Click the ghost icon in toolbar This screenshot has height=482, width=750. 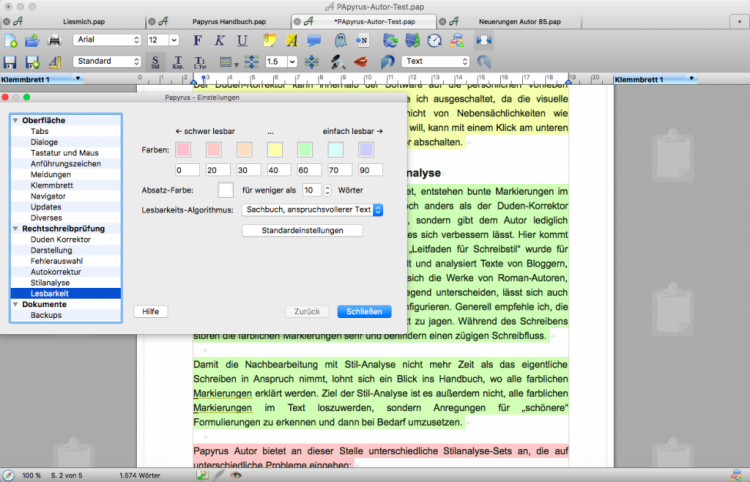(x=339, y=41)
